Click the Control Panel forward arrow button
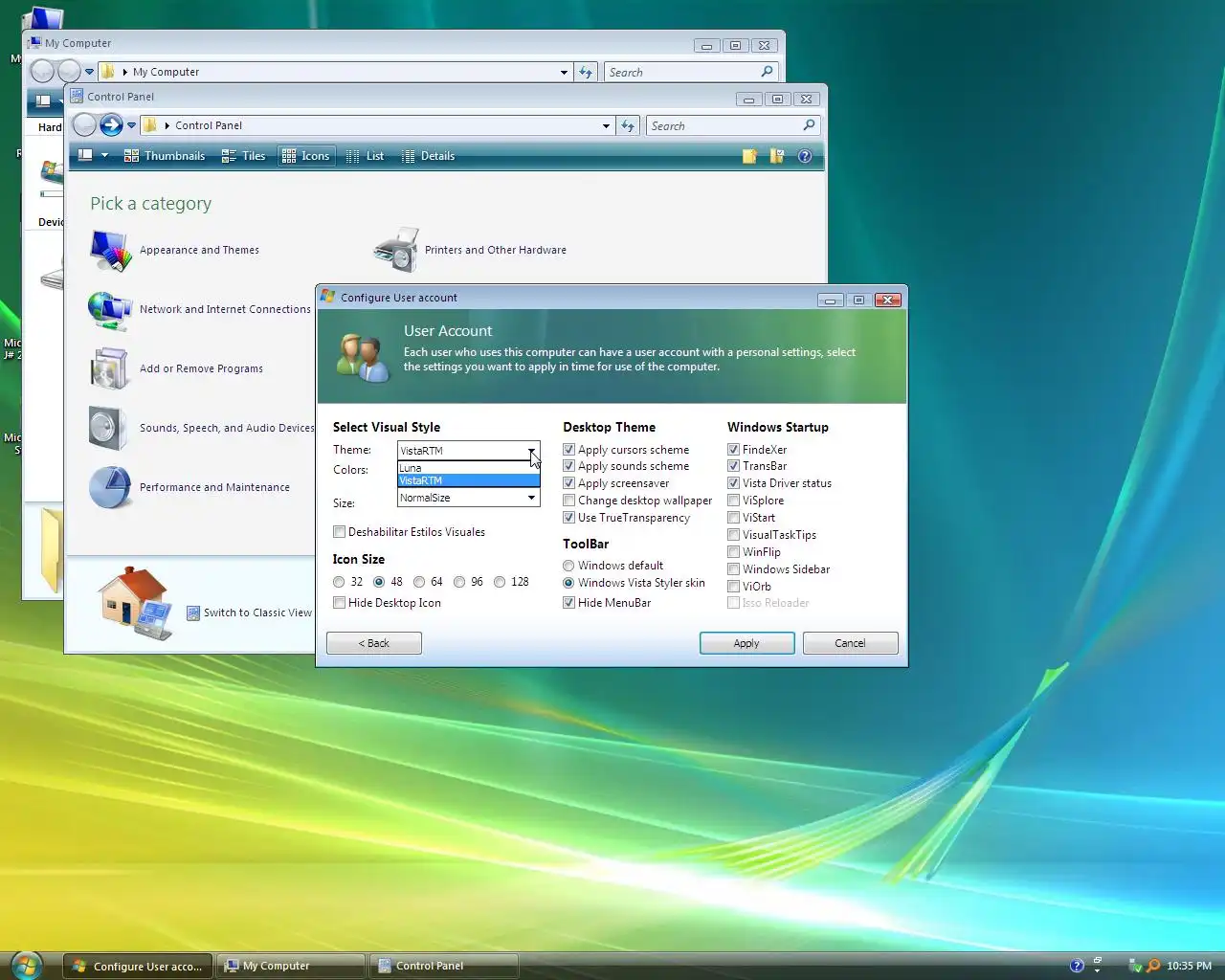The width and height of the screenshot is (1225, 980). coord(111,125)
